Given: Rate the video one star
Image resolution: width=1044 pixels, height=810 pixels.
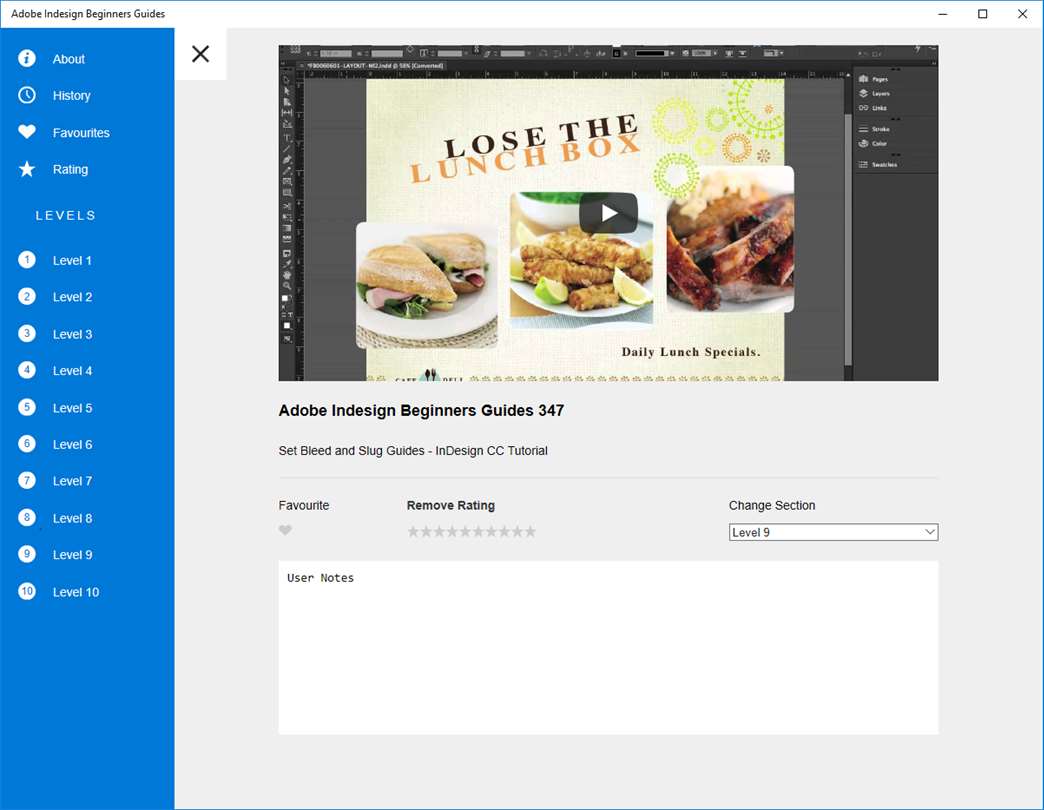Looking at the screenshot, I should (413, 531).
